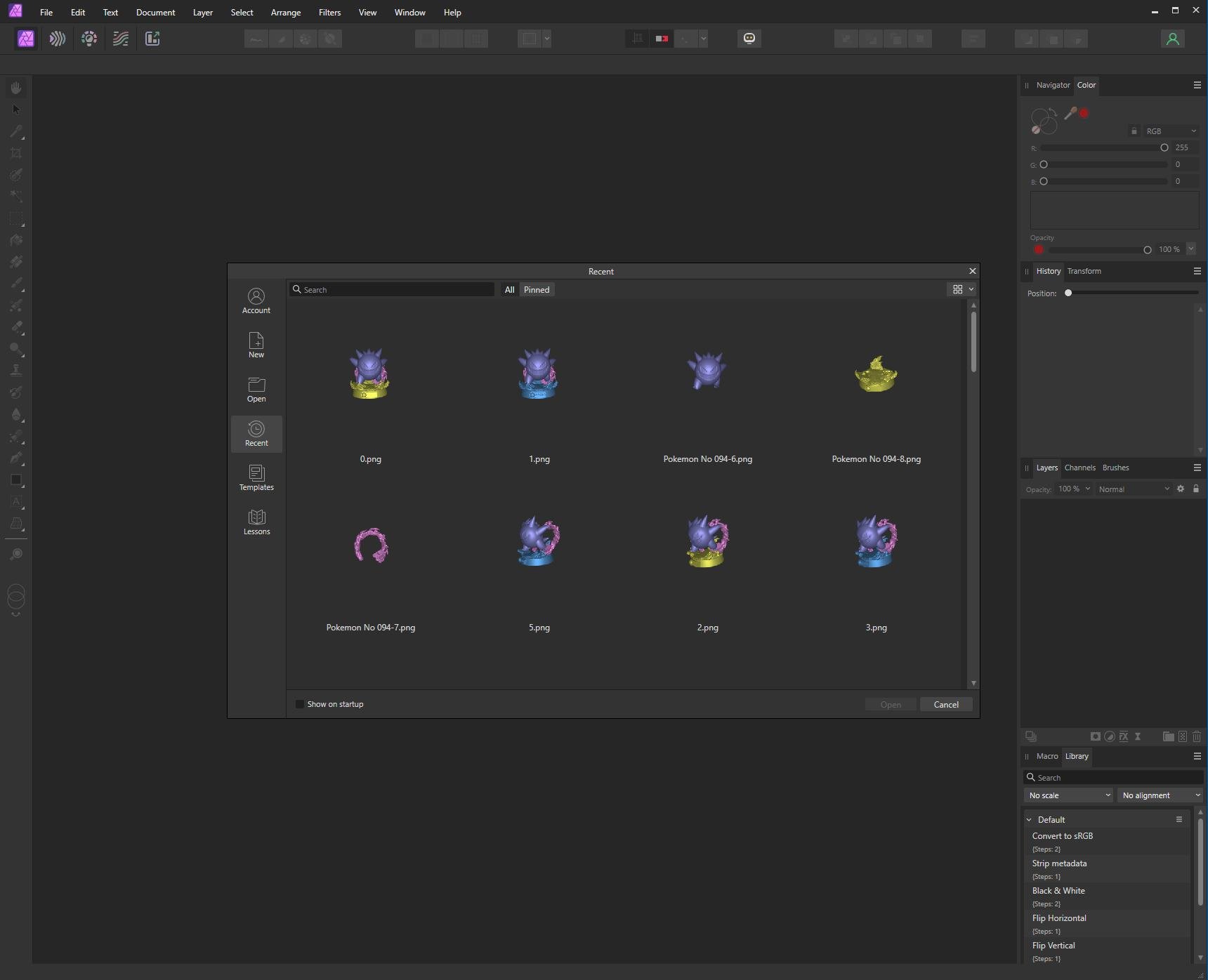
Task: Toggle the lock beside RGB in Color panel
Action: 1134,131
